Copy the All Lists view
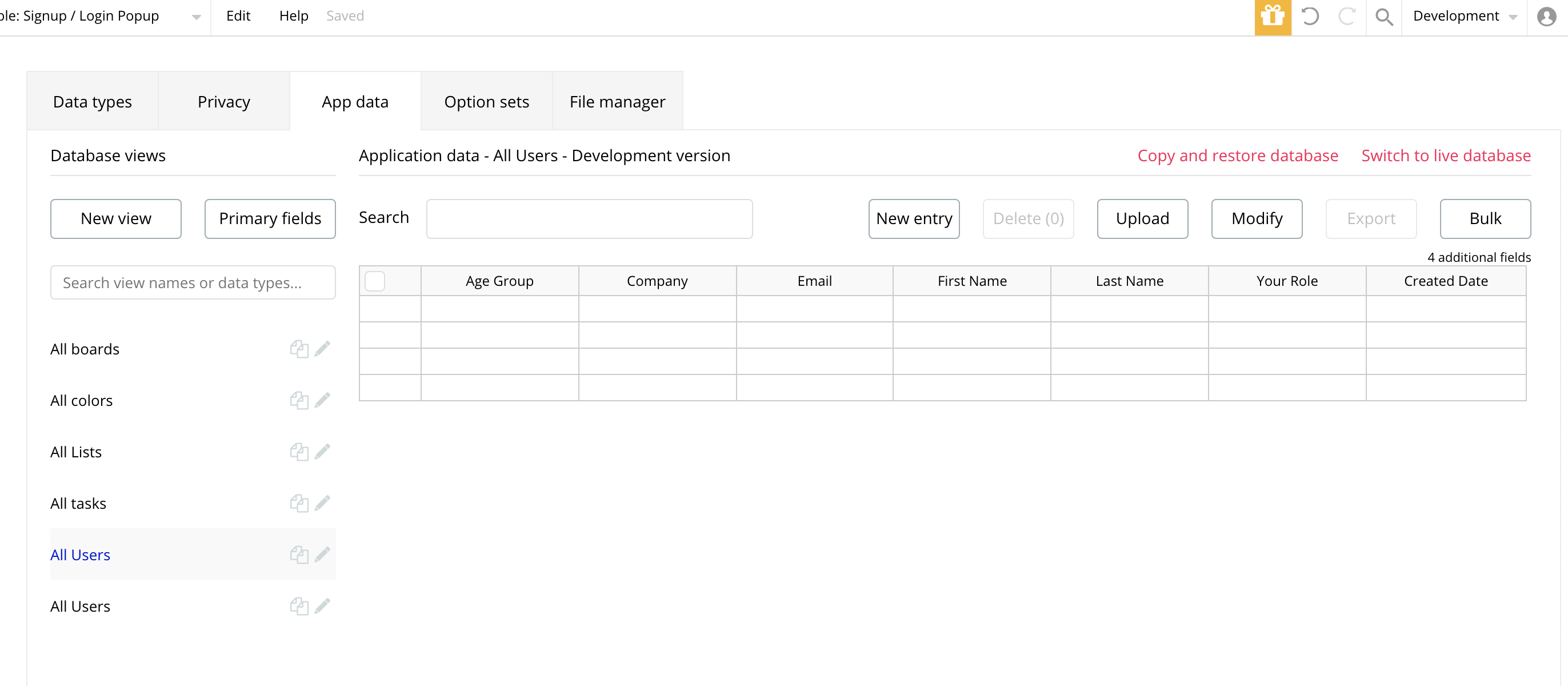 point(299,452)
